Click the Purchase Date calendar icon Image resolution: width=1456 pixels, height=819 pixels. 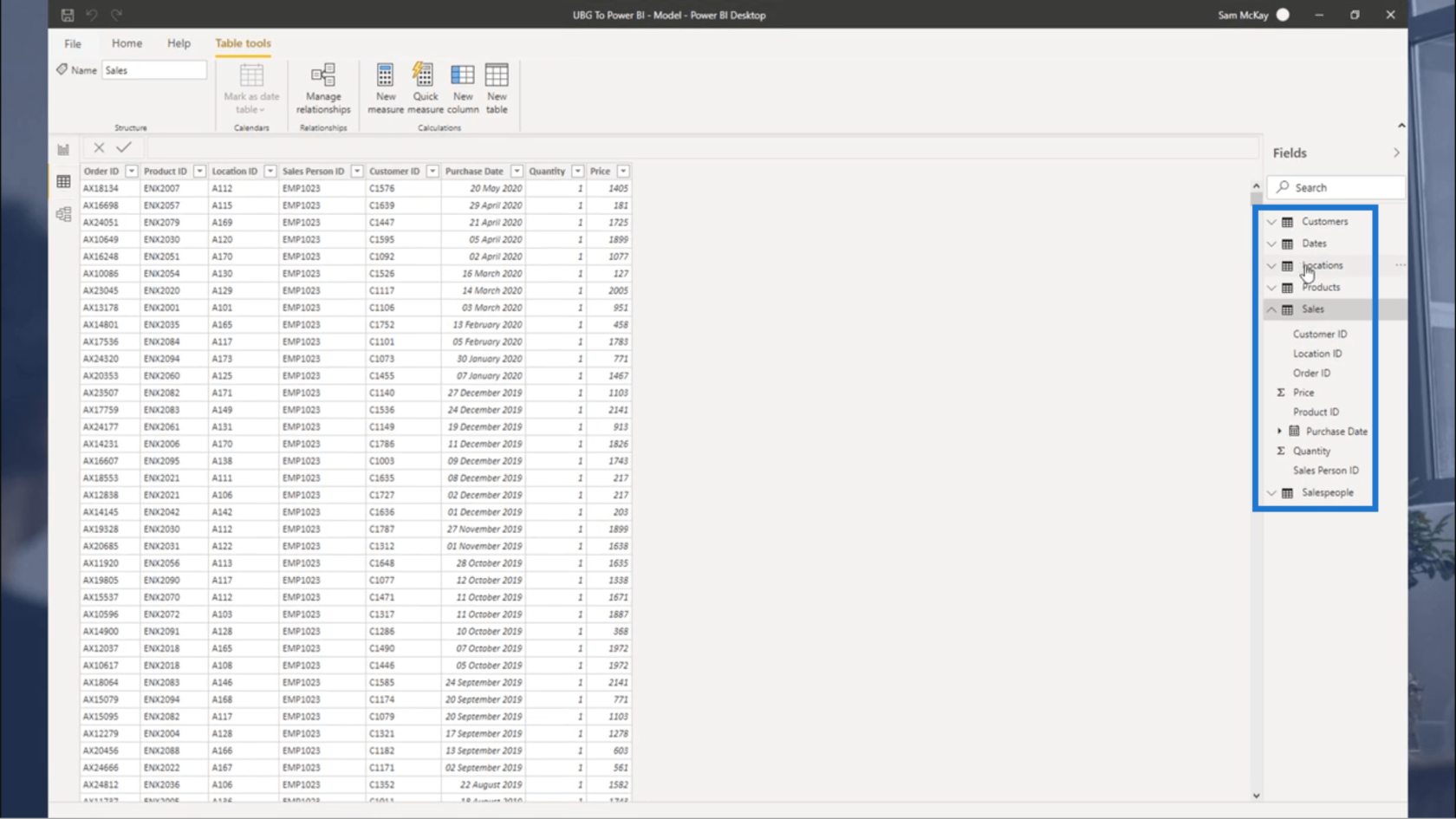click(x=1294, y=432)
